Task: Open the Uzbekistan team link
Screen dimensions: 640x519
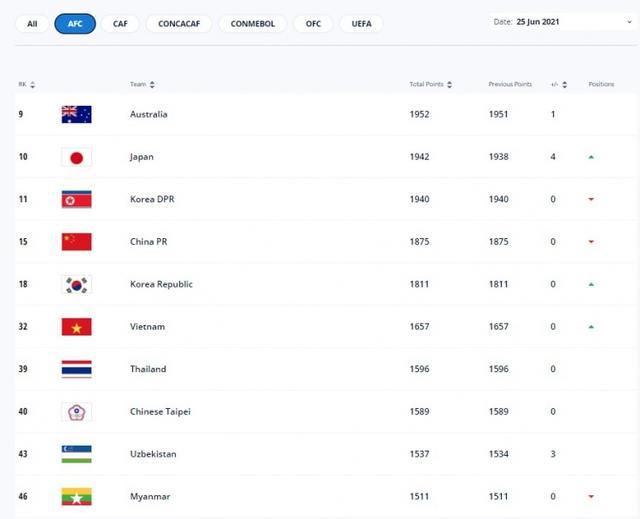Action: [153, 454]
